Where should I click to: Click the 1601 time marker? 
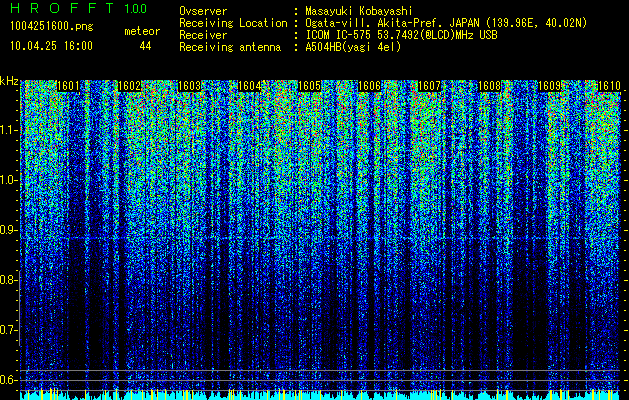68,86
